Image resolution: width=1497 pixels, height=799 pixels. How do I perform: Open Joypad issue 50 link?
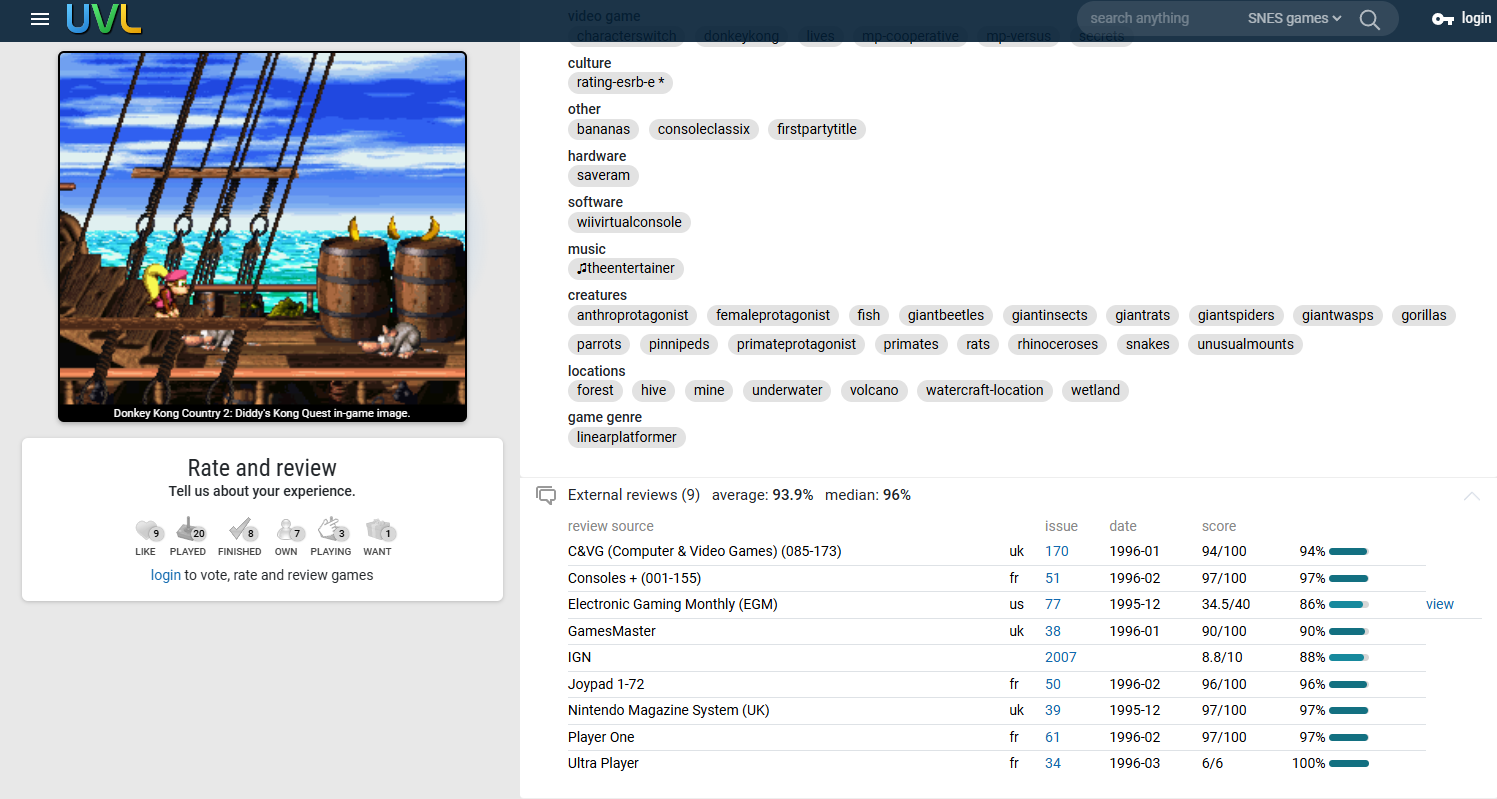coord(1053,684)
